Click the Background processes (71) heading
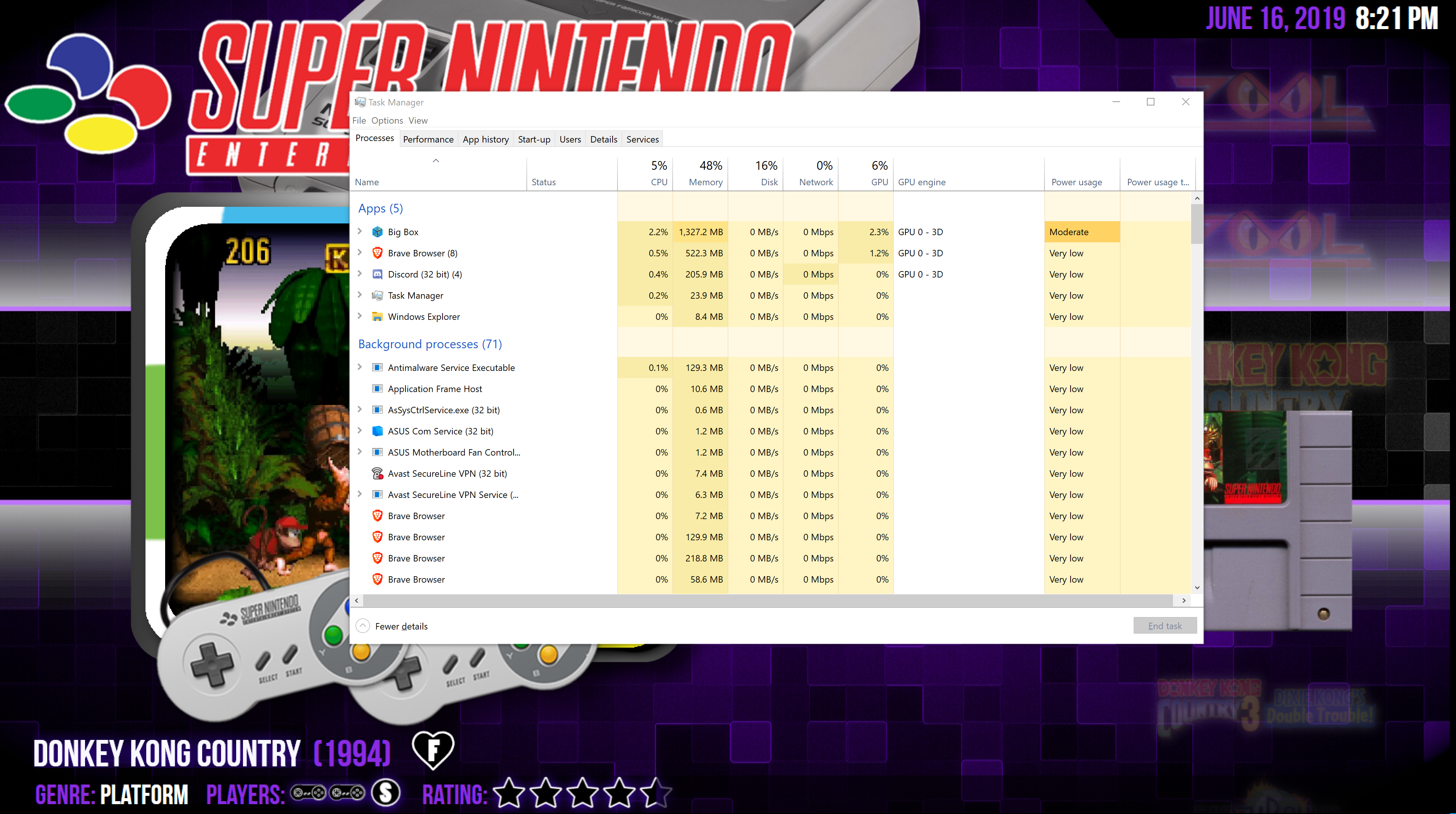 pos(430,344)
